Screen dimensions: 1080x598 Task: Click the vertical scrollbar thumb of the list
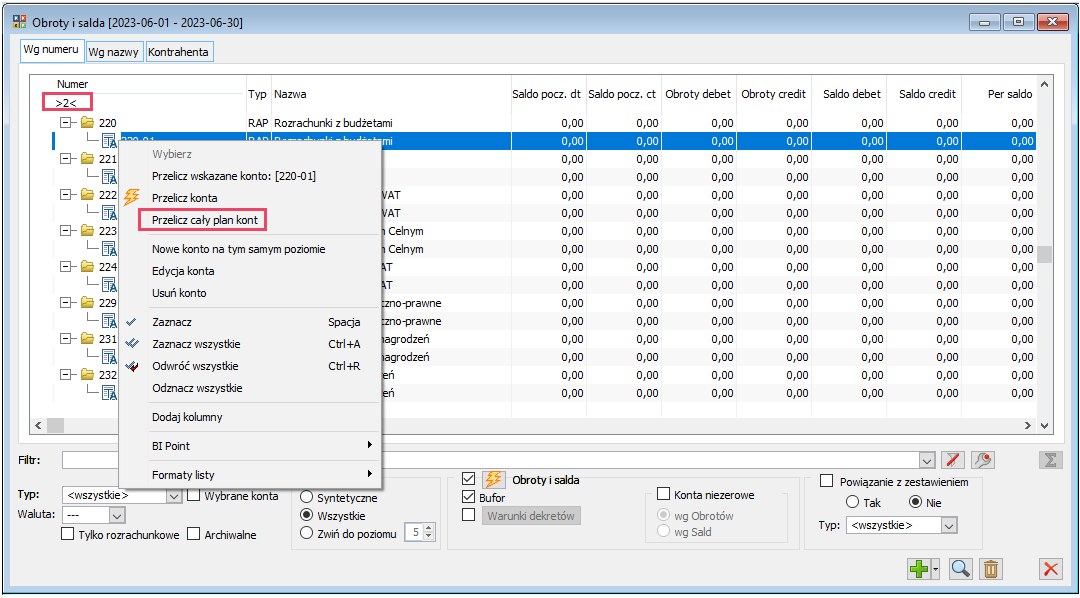click(1045, 255)
